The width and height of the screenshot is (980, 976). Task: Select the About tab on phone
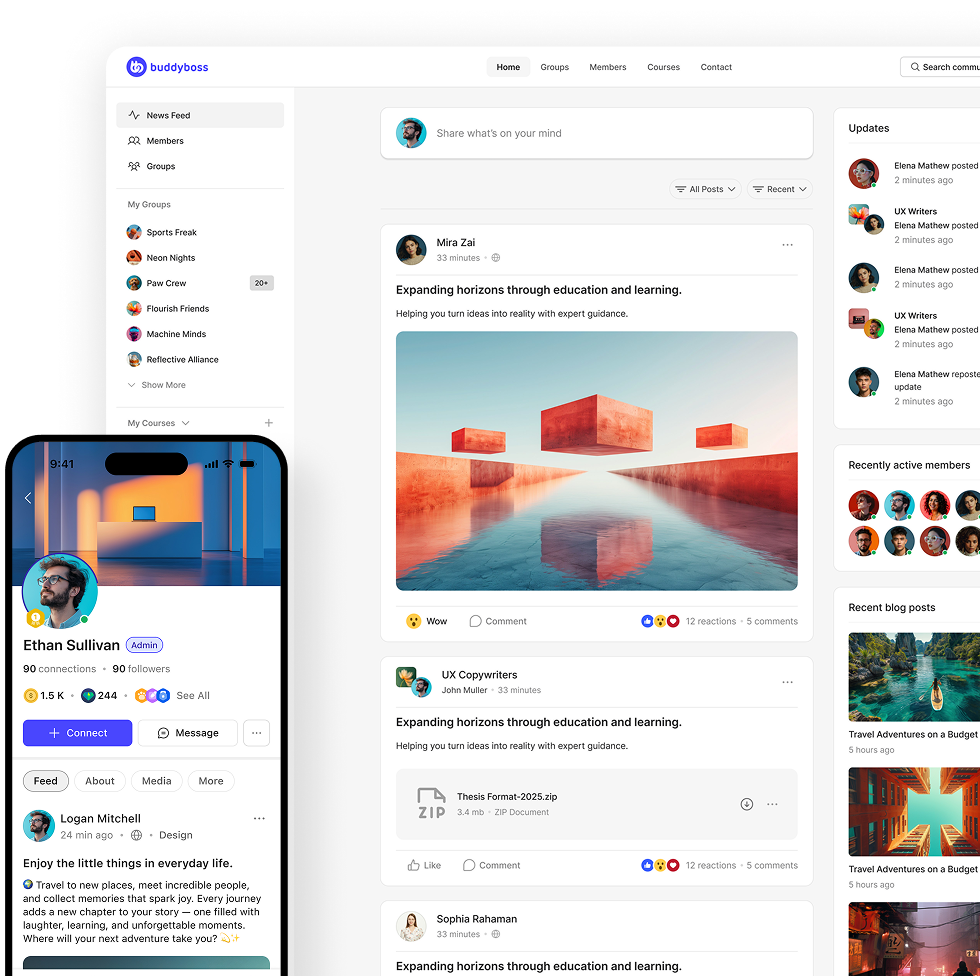[x=100, y=781]
